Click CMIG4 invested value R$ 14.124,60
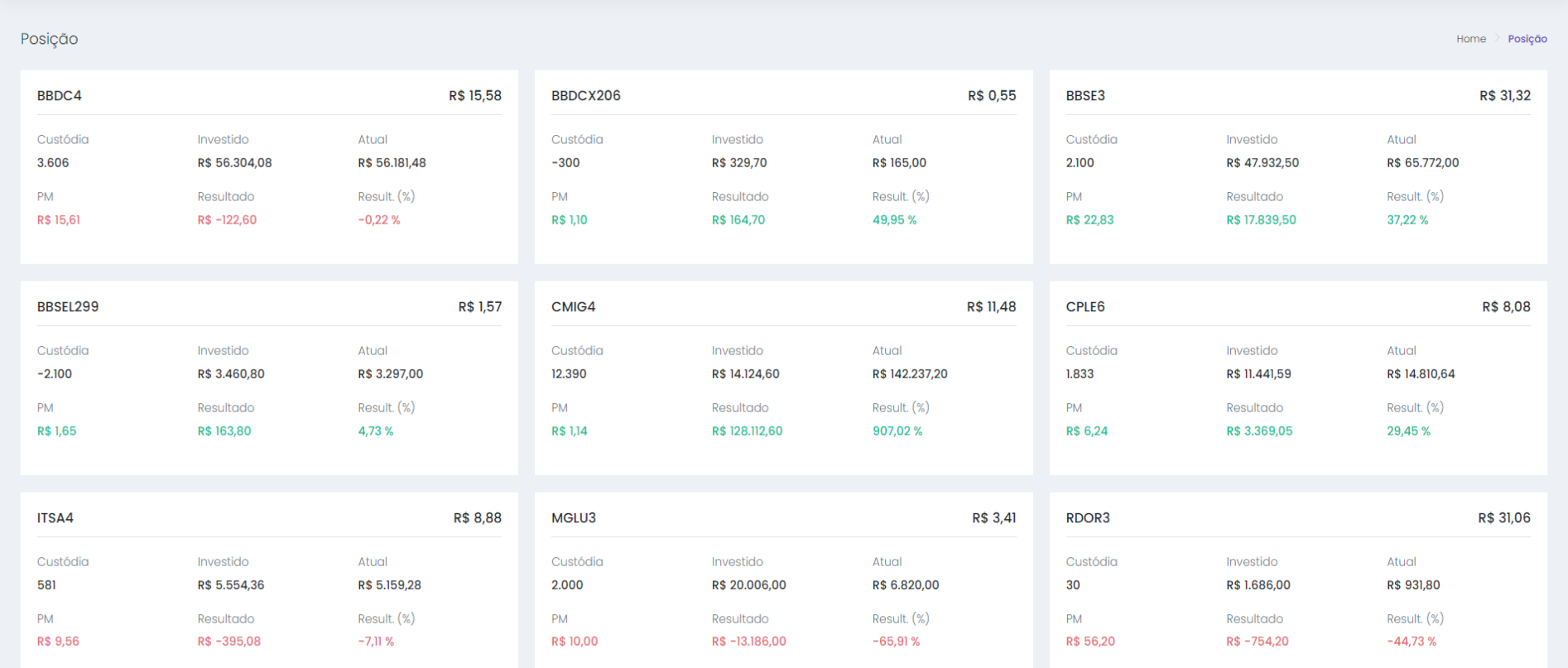Viewport: 1568px width, 668px height. 746,374
